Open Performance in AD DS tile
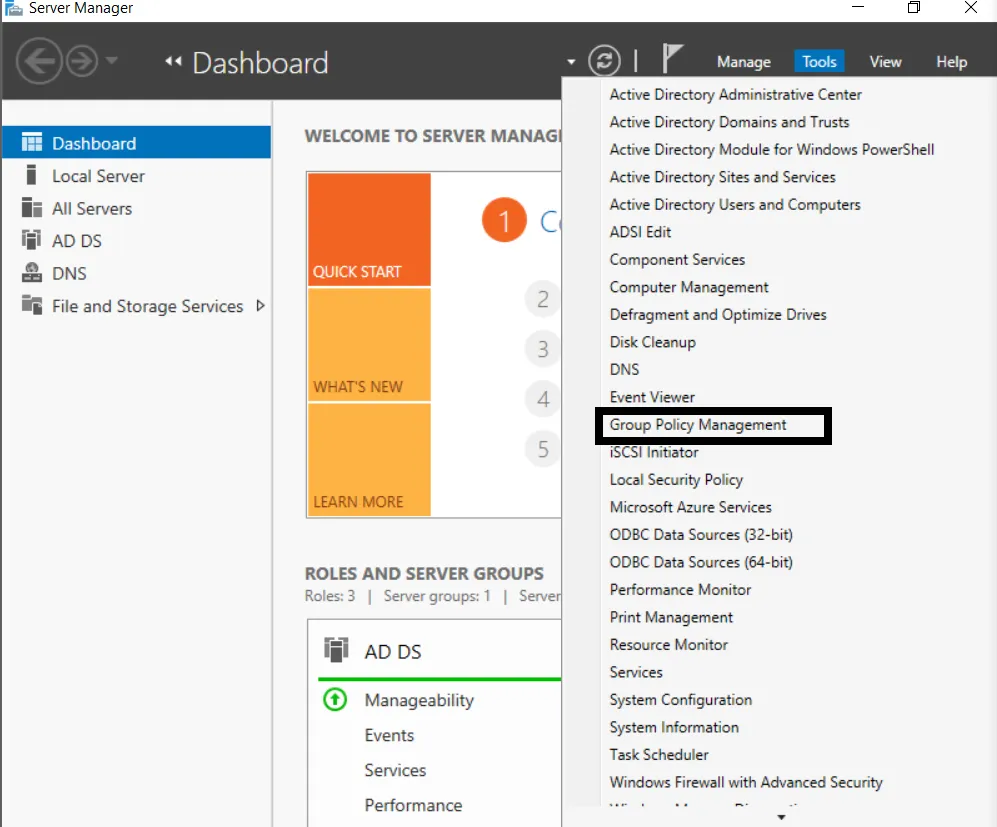 coord(413,805)
